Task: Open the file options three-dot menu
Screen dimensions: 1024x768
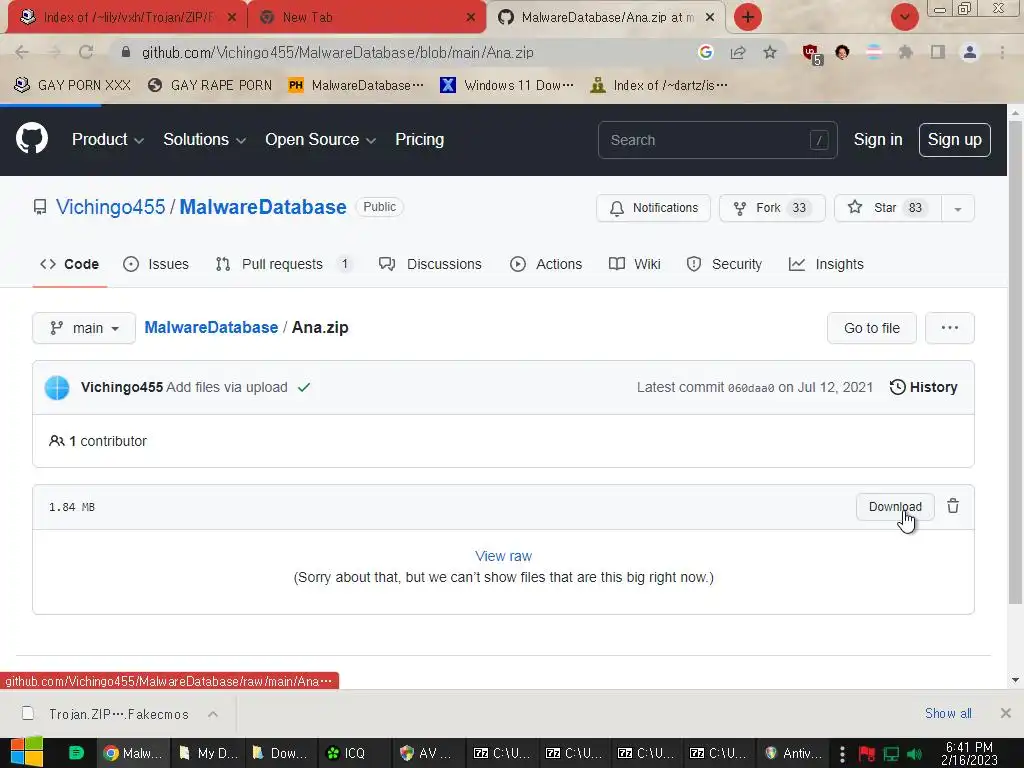Action: click(950, 328)
